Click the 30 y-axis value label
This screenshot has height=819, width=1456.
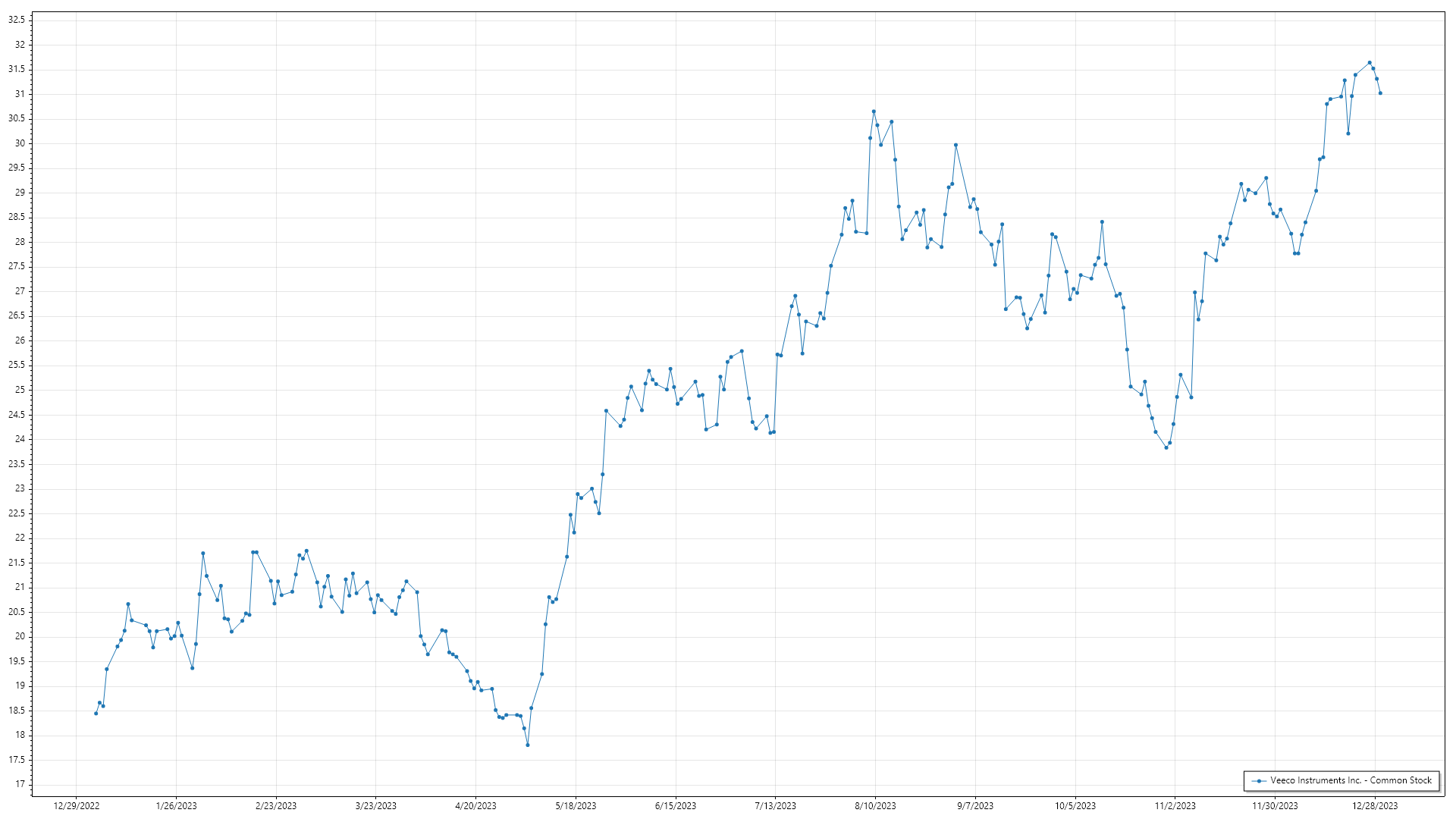(20, 143)
